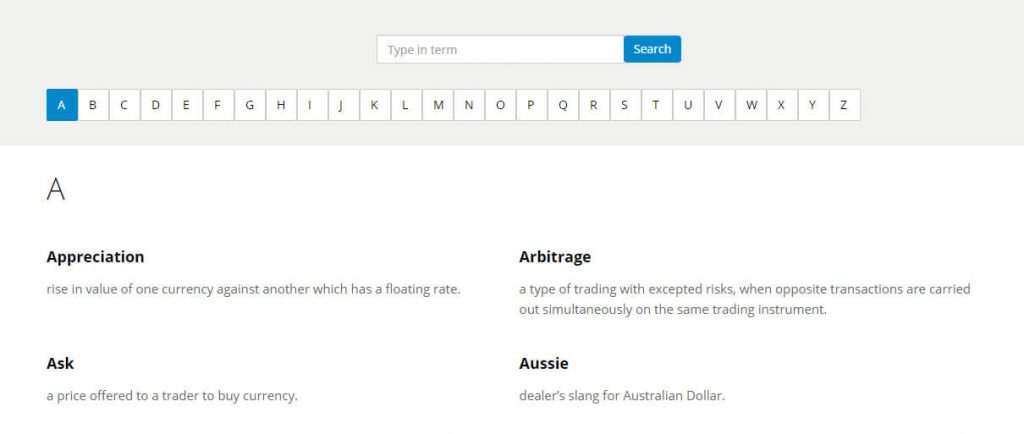Choose the letter S tab
This screenshot has height=434, width=1024.
pyautogui.click(x=624, y=105)
